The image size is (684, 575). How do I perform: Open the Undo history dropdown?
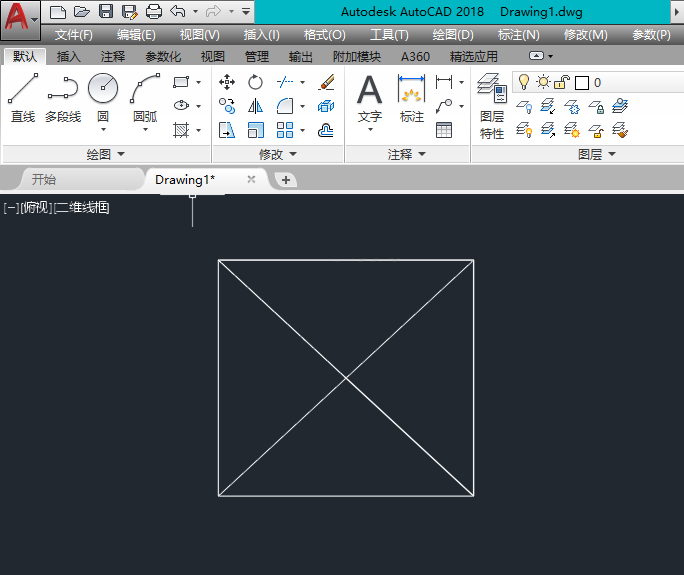[x=195, y=11]
